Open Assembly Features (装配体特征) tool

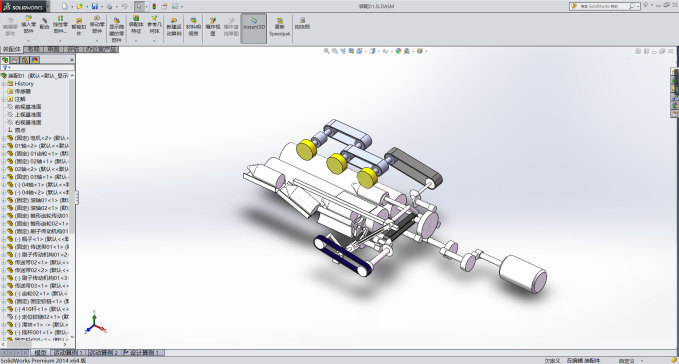tap(136, 25)
